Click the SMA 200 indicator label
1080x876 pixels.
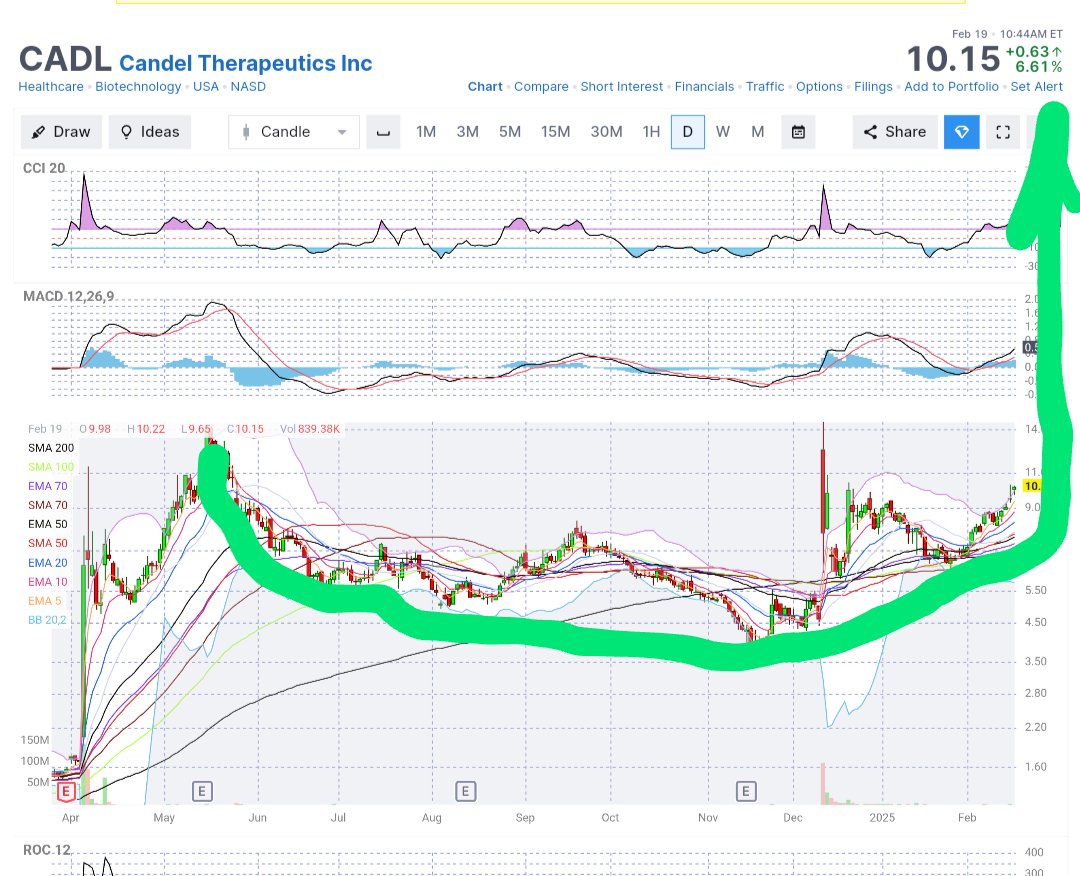click(51, 448)
